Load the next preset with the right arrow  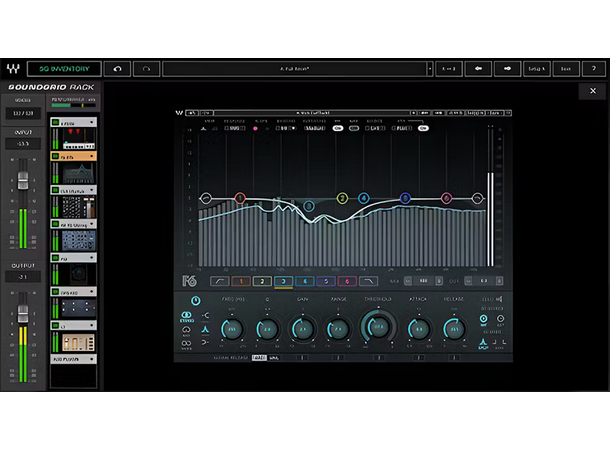507,69
